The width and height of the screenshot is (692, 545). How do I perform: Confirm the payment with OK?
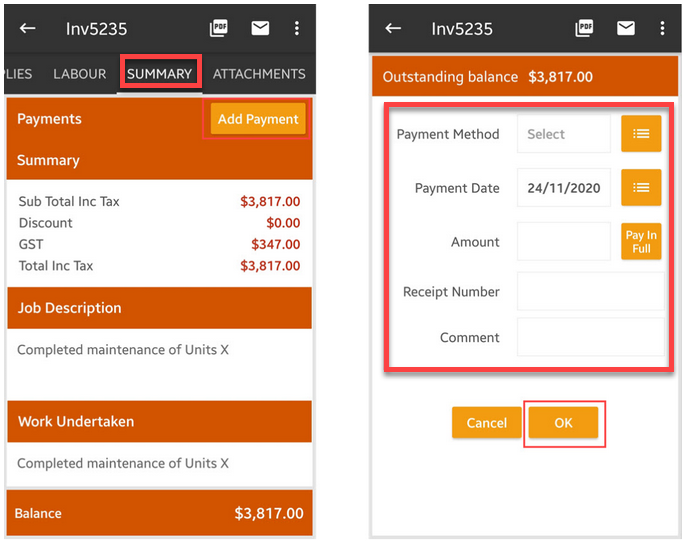click(x=564, y=423)
